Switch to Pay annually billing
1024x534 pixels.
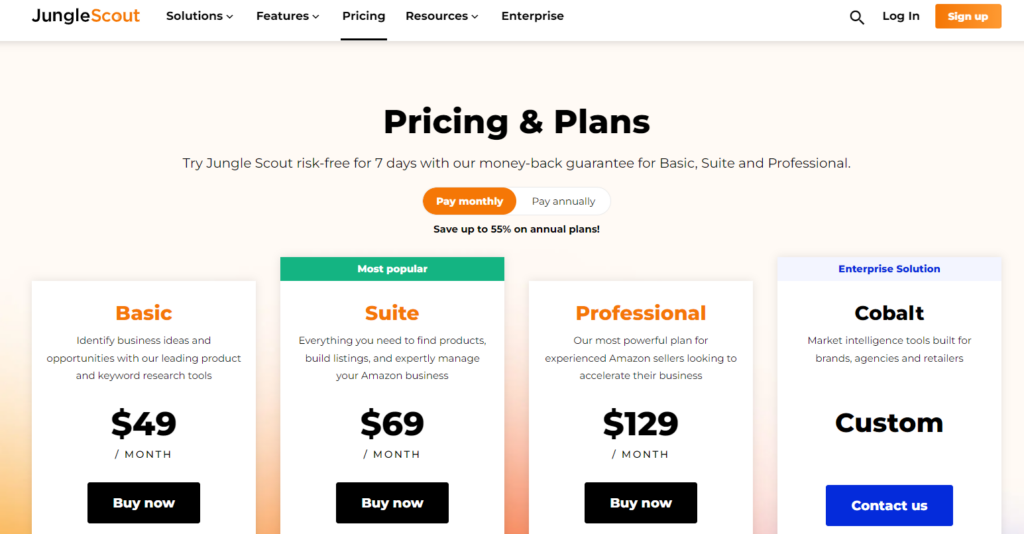(563, 201)
